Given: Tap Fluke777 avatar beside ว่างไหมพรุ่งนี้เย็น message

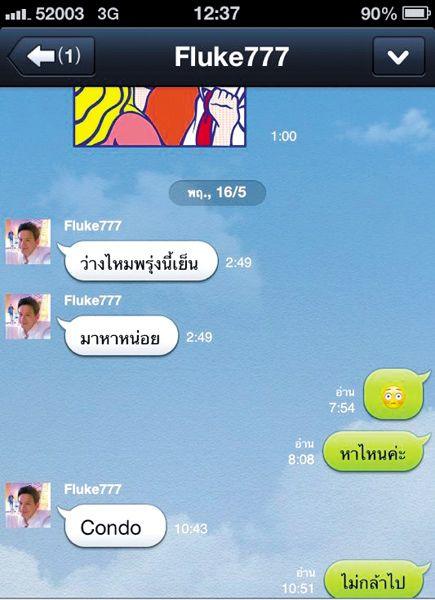Looking at the screenshot, I should click(x=28, y=241).
